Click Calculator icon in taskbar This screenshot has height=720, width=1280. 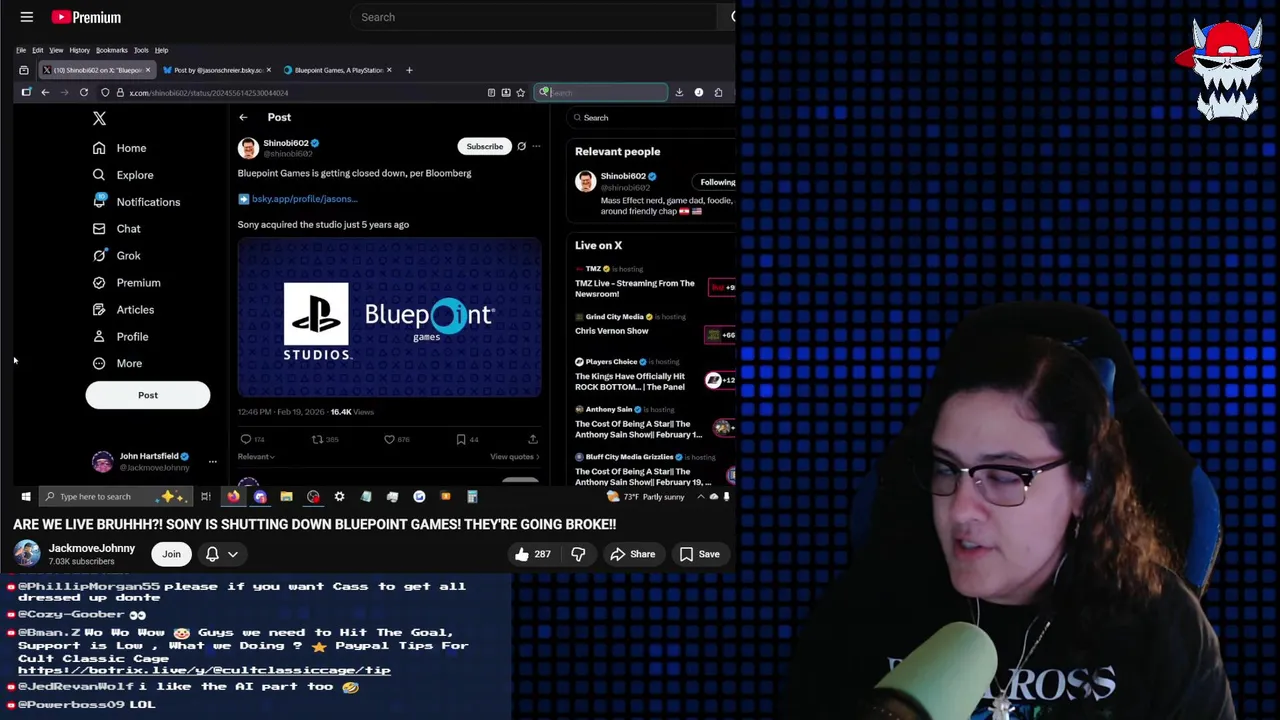tap(471, 496)
